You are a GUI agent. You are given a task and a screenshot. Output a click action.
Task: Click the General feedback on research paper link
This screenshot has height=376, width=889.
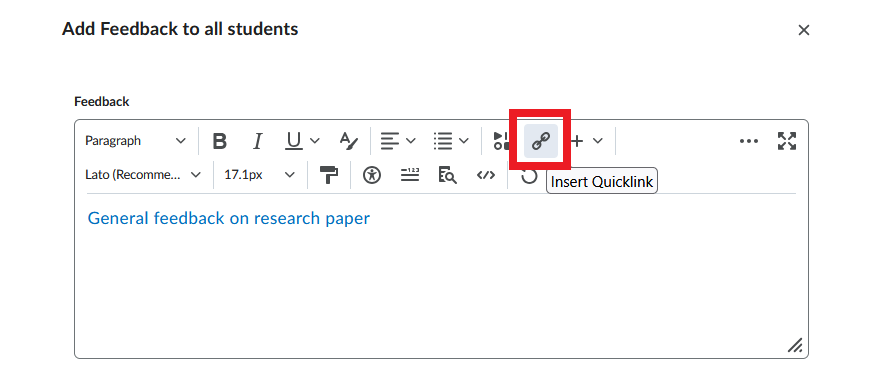(x=228, y=218)
